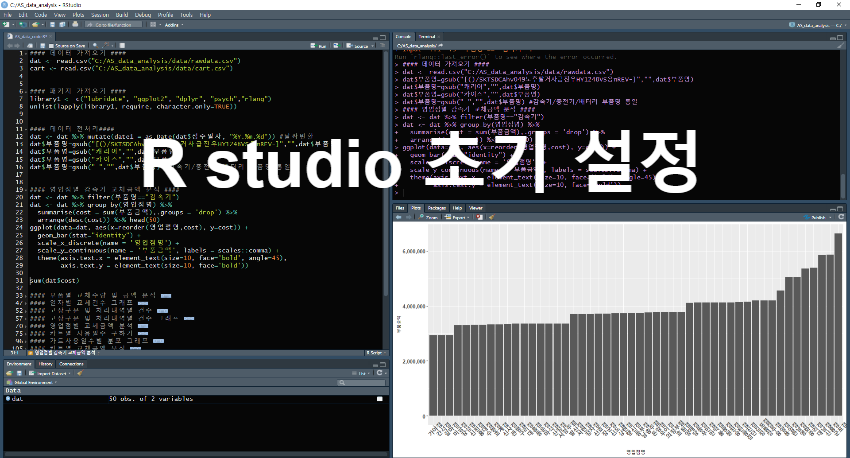
Task: Switch to the Terminal tab
Action: point(428,37)
